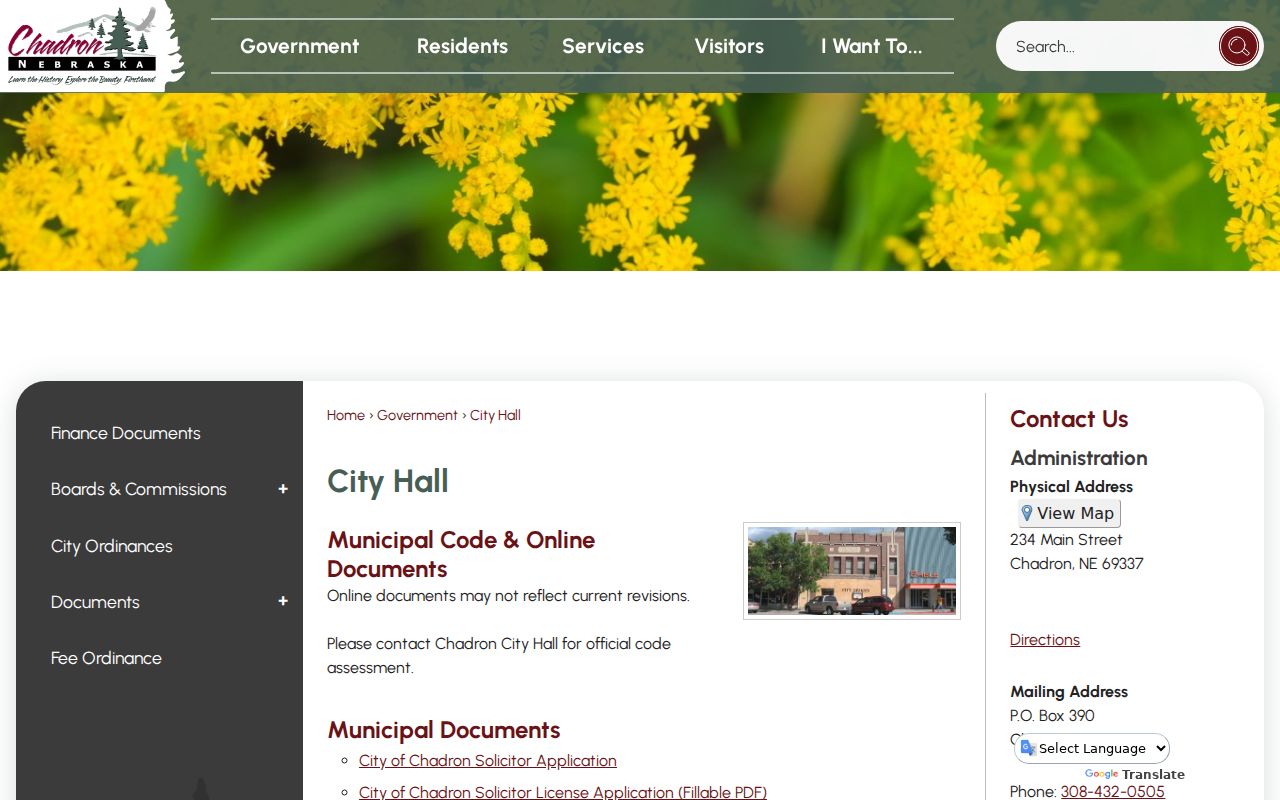The image size is (1280, 800).
Task: Click the Municipal Code & Online Documents heading
Action: 461,554
